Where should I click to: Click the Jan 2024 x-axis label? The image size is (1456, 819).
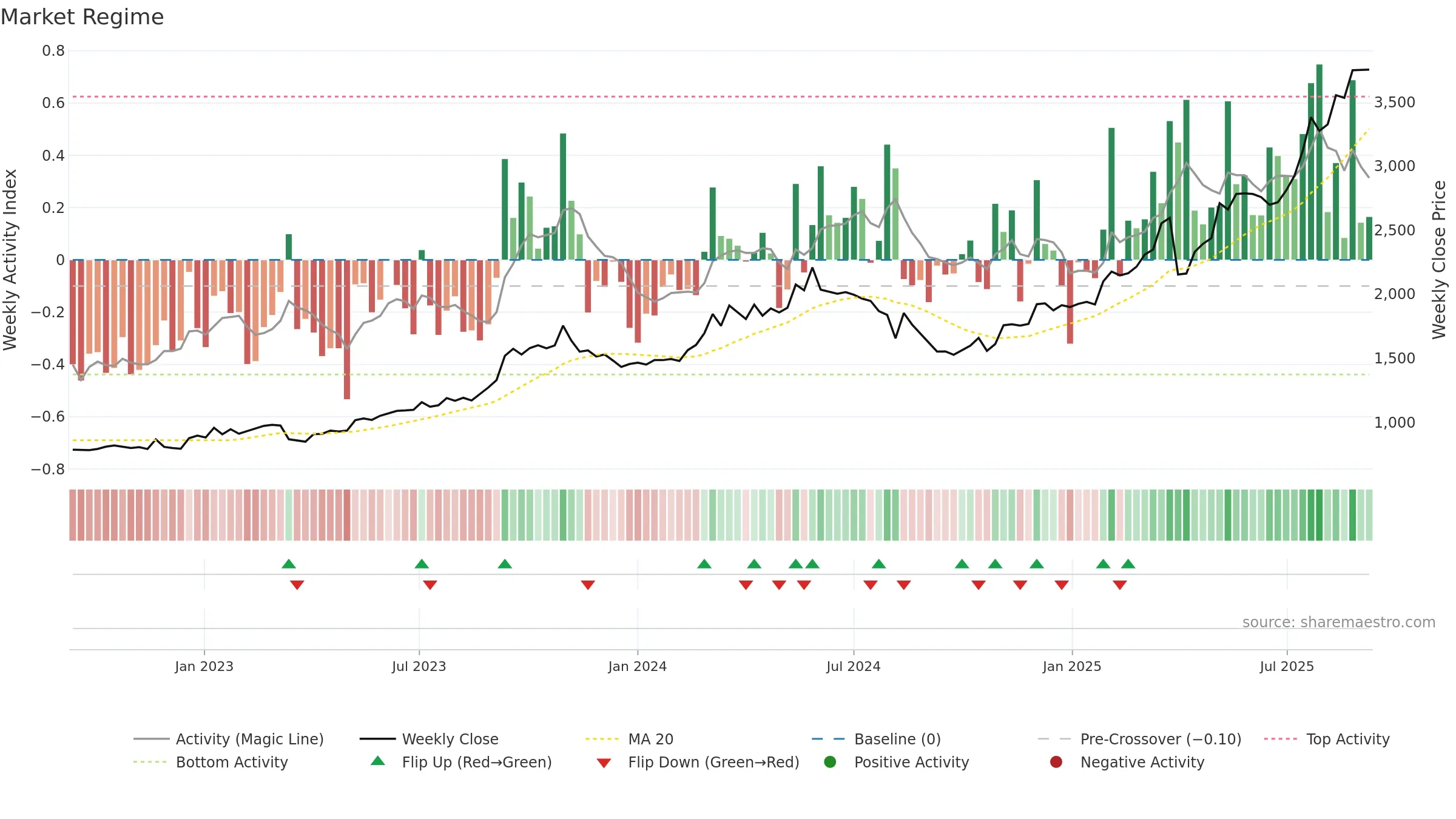pyautogui.click(x=637, y=666)
